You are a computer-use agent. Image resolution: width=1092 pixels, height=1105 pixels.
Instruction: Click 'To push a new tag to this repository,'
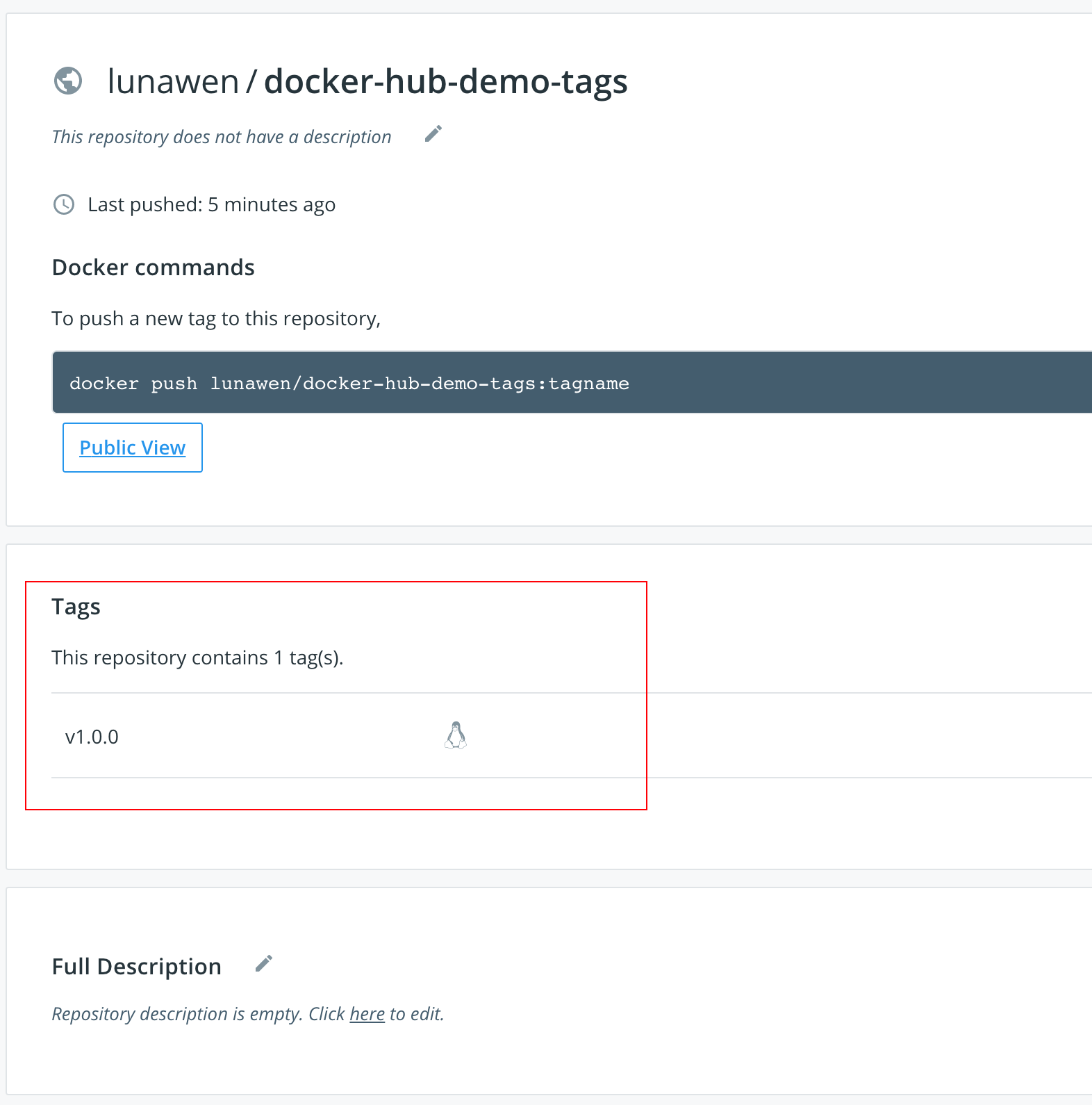click(x=216, y=319)
